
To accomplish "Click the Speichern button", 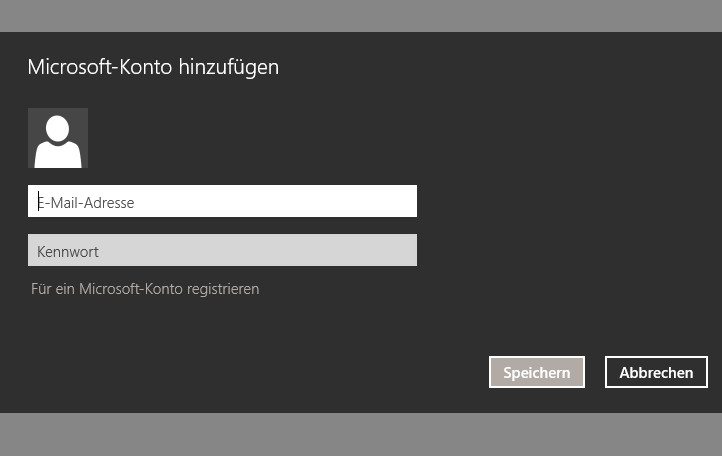I will tap(537, 372).
